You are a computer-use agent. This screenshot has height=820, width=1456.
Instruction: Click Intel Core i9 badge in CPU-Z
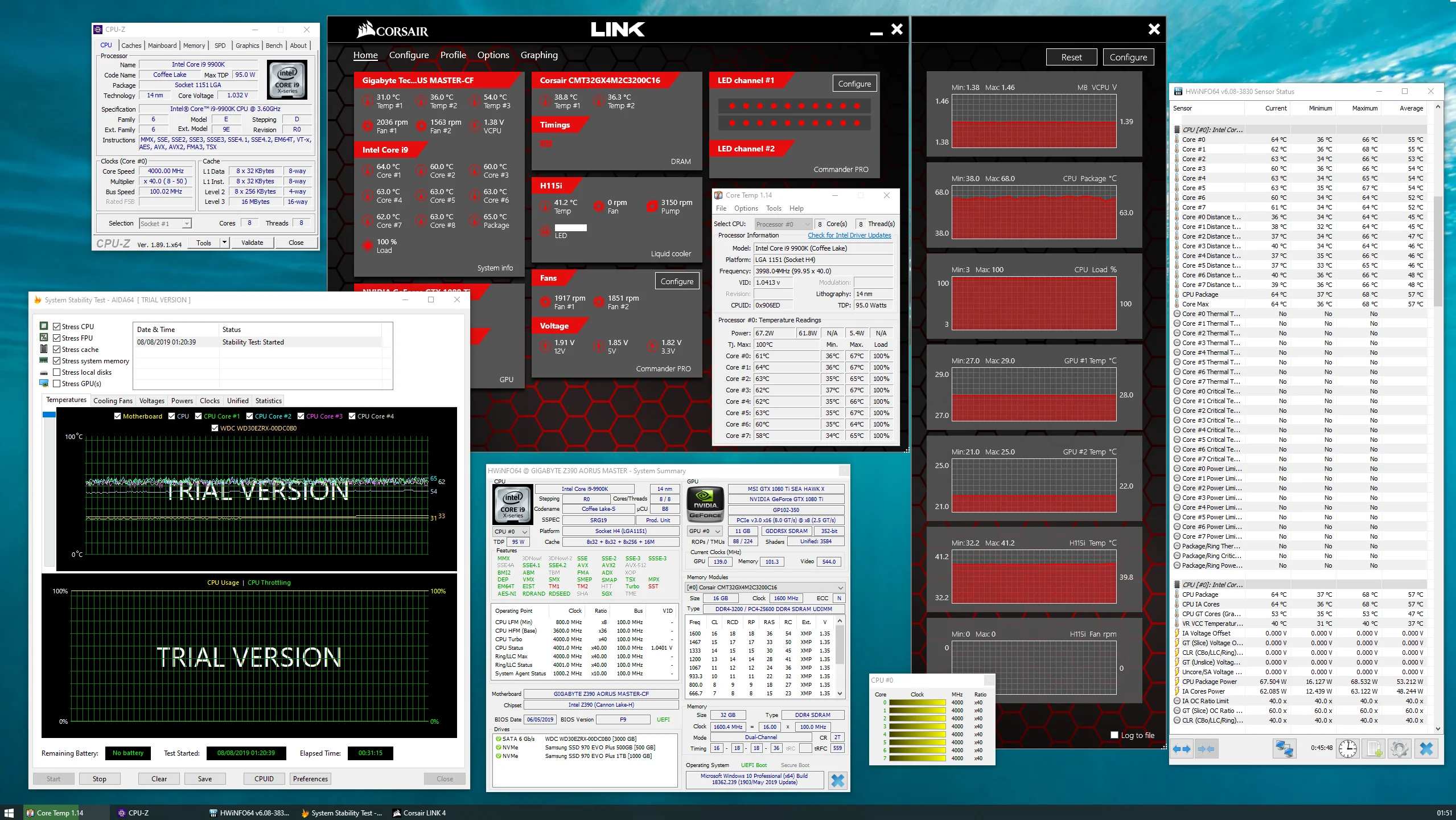click(287, 80)
